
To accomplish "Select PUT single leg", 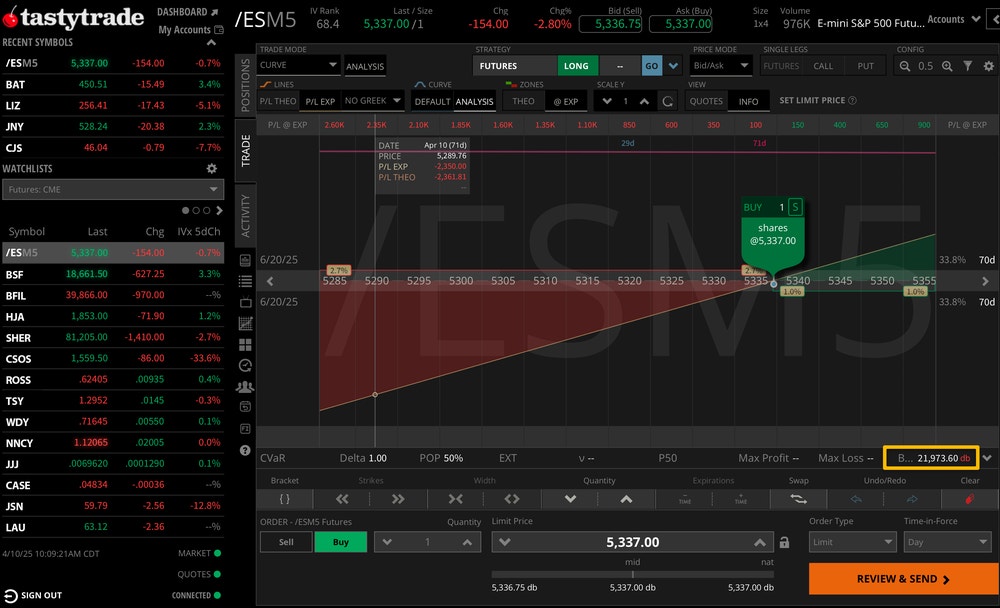I will (x=865, y=66).
